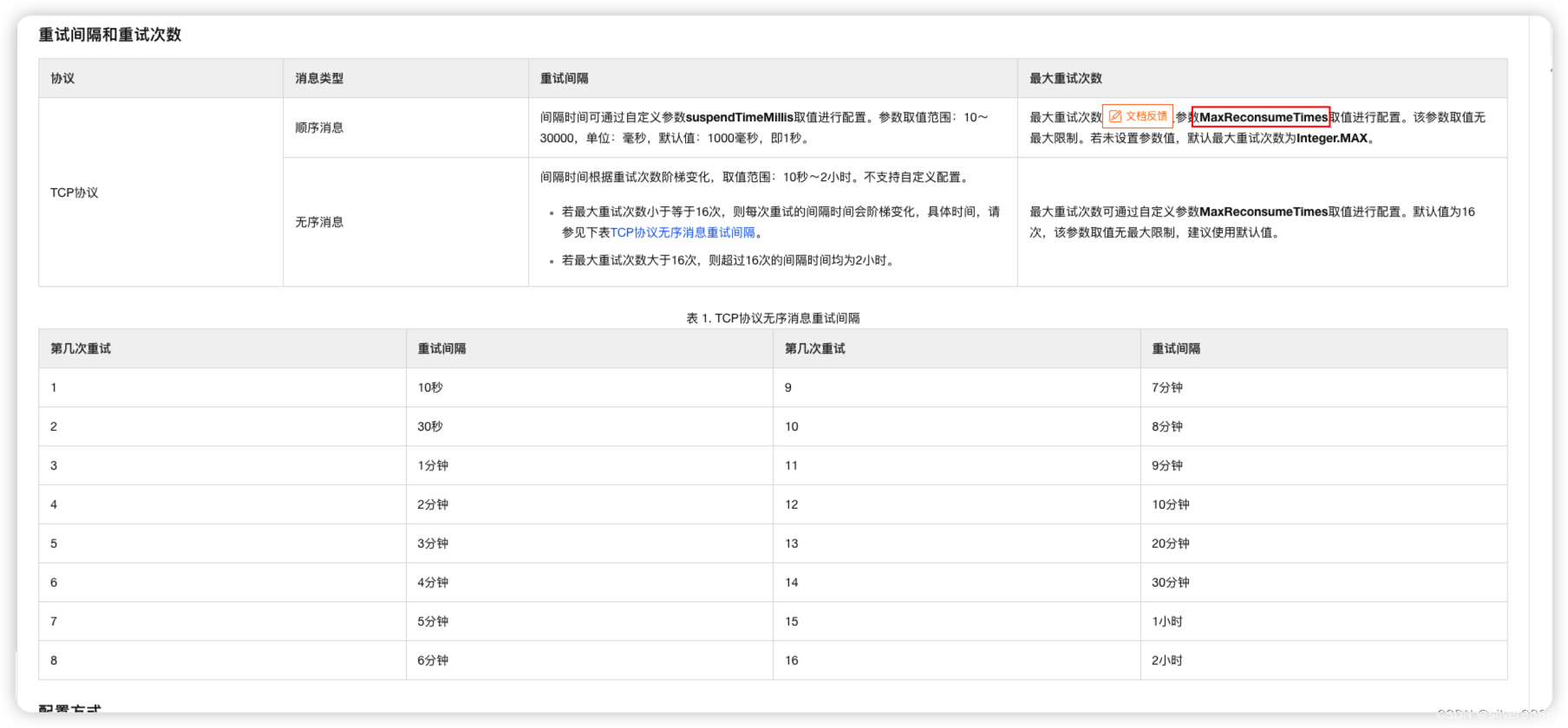Click the 重试间隔和重试次数 heading

click(x=110, y=35)
